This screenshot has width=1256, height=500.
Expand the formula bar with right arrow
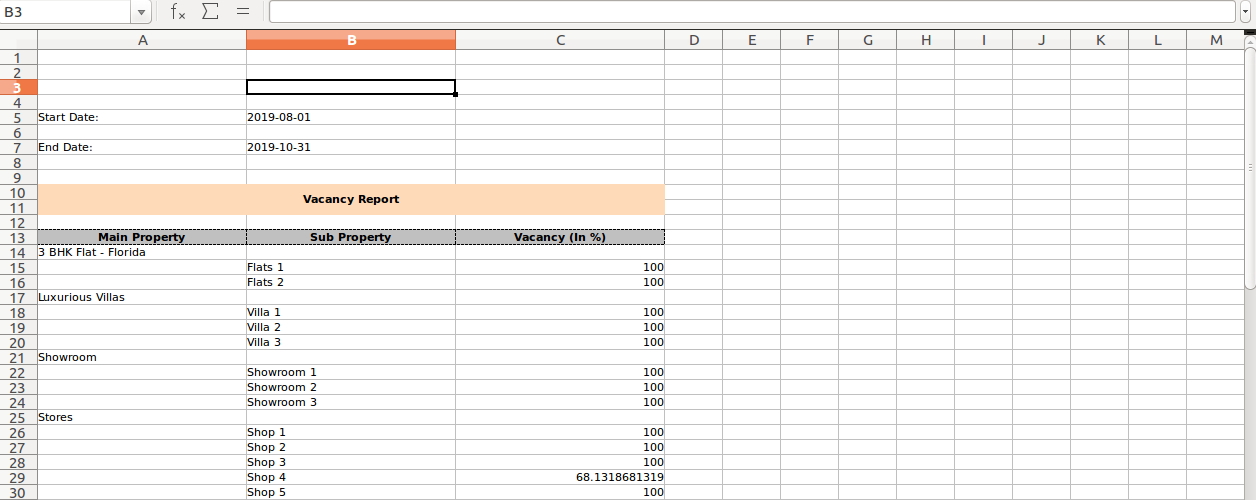pos(1245,12)
